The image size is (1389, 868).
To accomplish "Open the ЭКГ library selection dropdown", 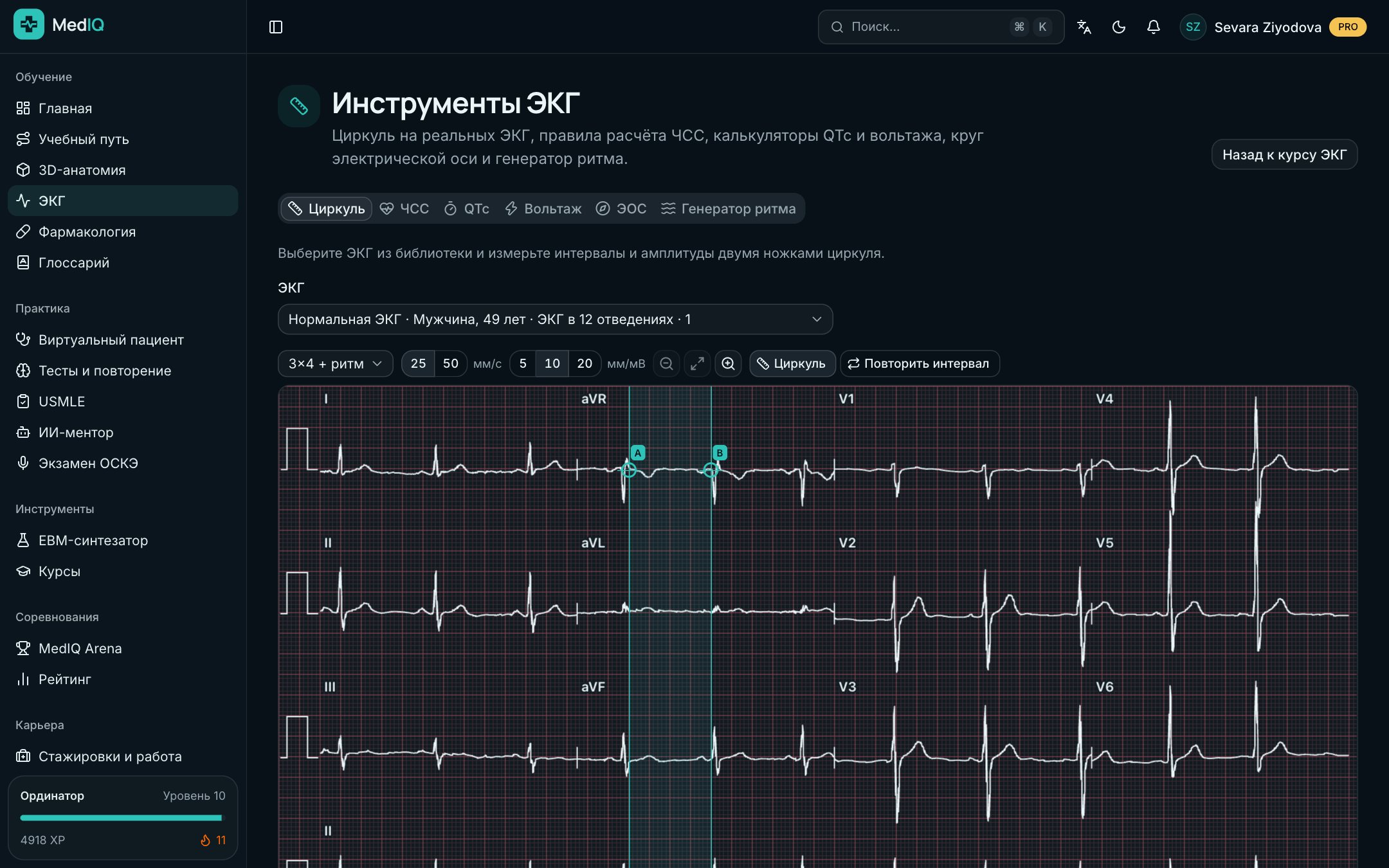I will (x=555, y=320).
